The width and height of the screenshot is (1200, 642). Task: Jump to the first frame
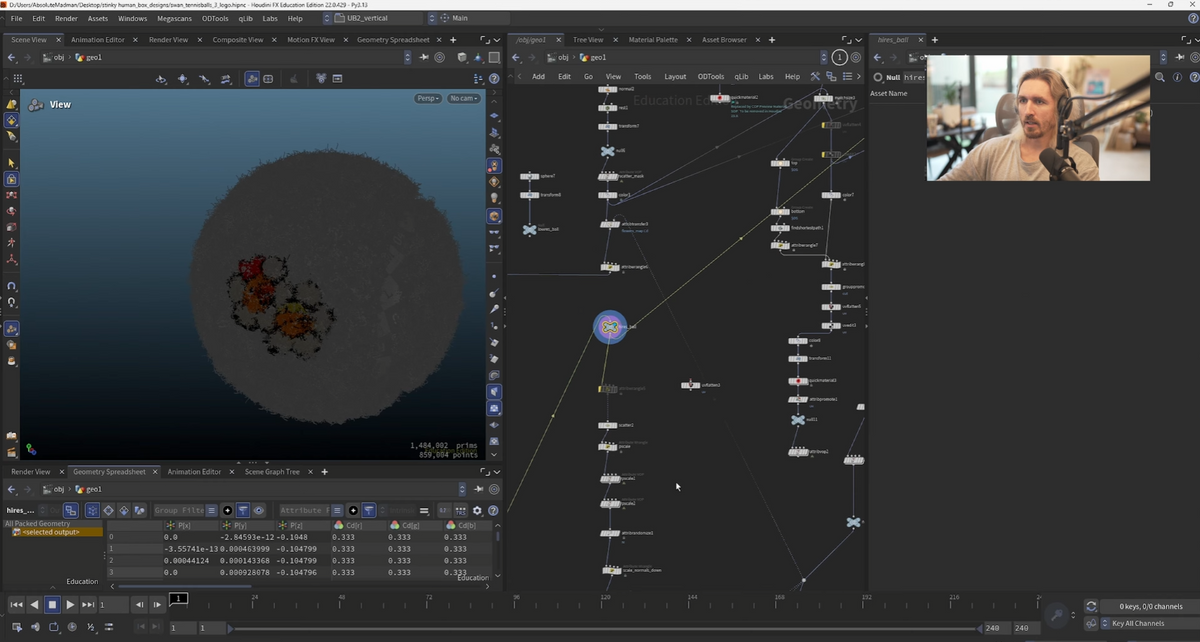(x=16, y=605)
